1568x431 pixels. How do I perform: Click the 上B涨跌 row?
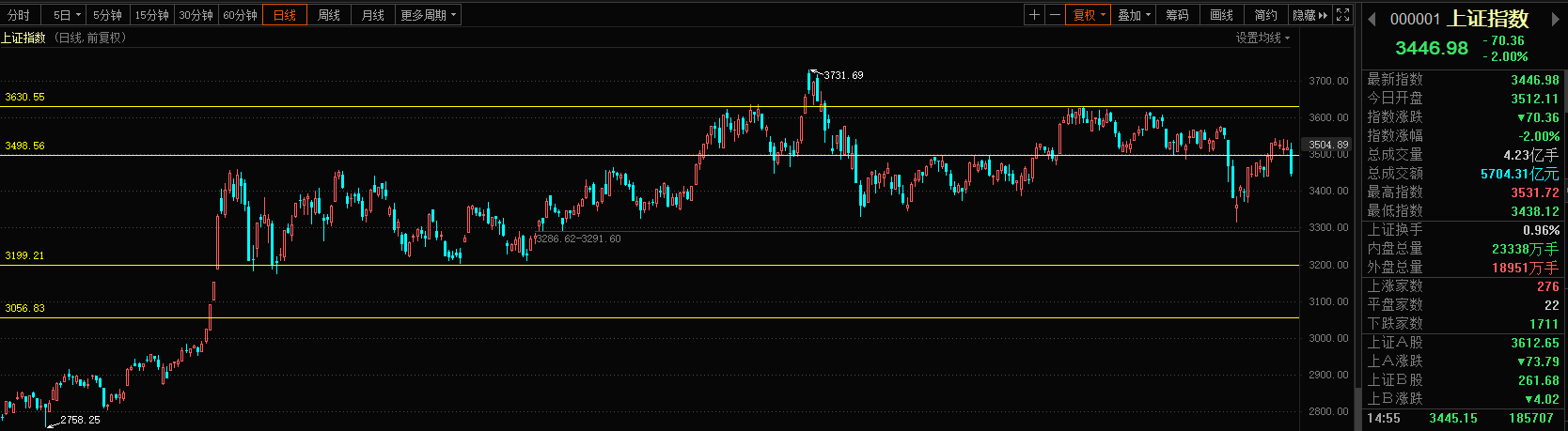(1463, 399)
